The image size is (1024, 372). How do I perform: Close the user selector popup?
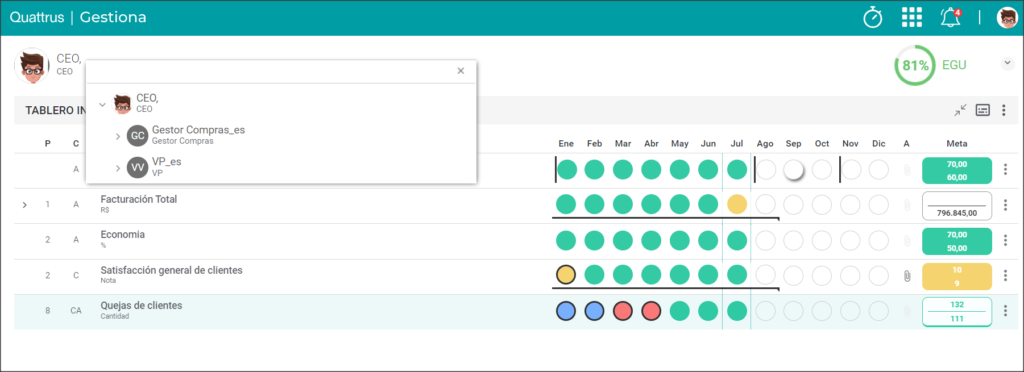tap(460, 70)
